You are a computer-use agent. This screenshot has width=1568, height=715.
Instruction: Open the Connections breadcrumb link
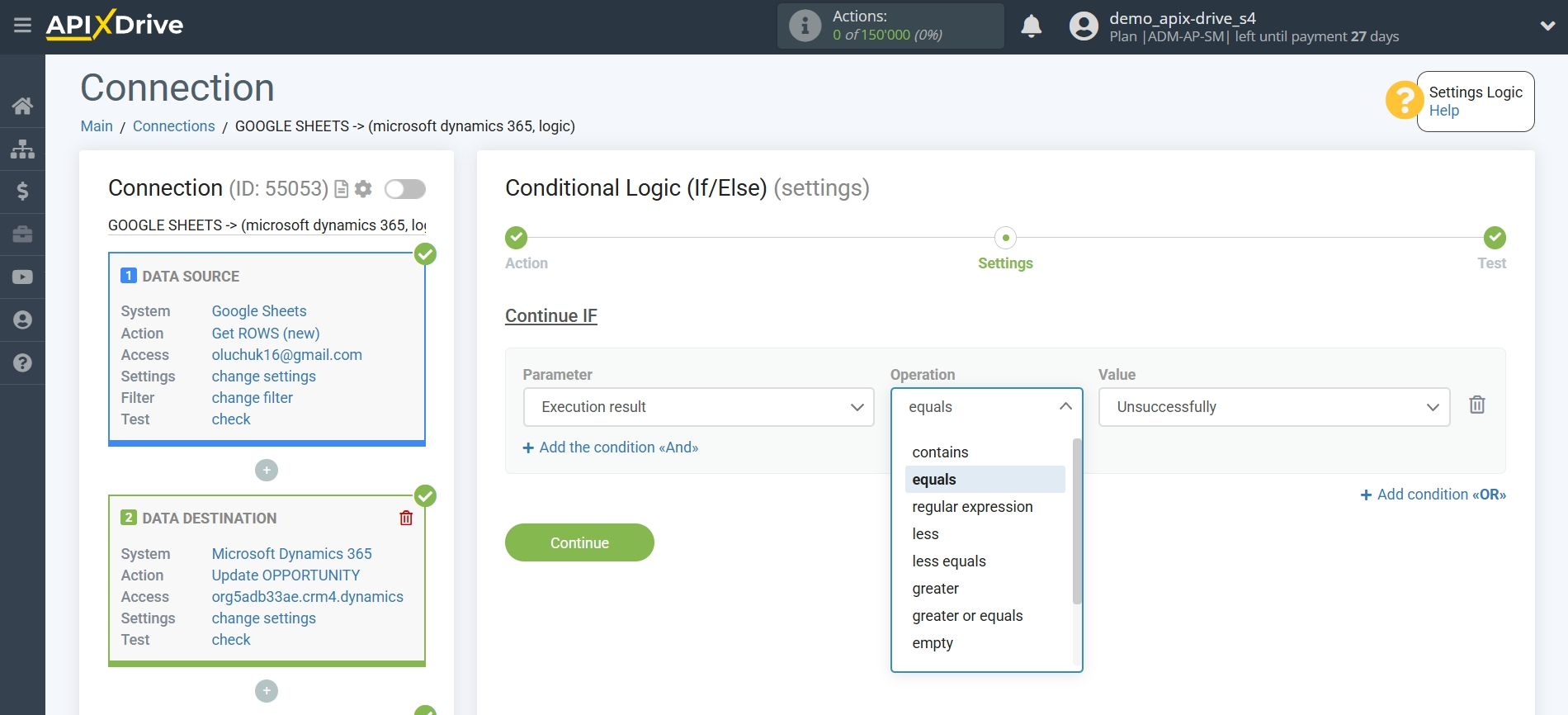click(x=173, y=126)
